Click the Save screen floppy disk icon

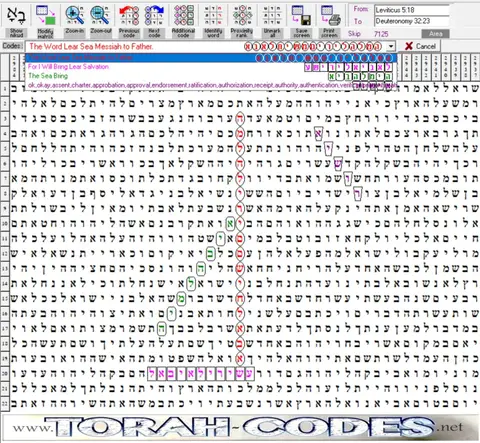coord(301,15)
